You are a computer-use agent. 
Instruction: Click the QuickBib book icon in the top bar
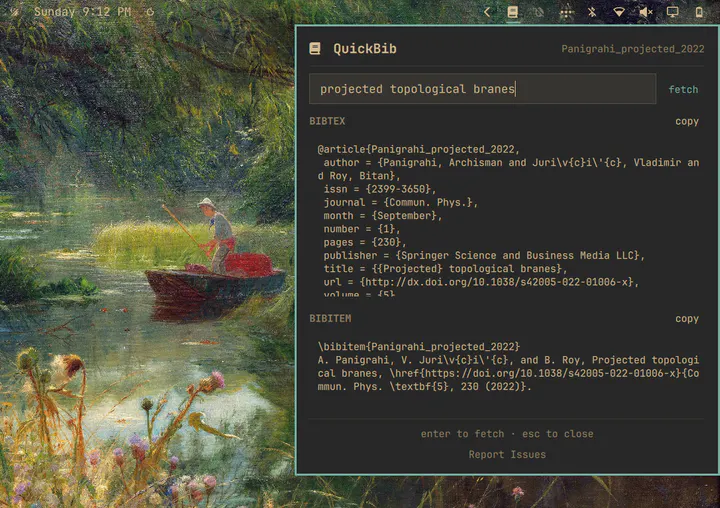(512, 12)
